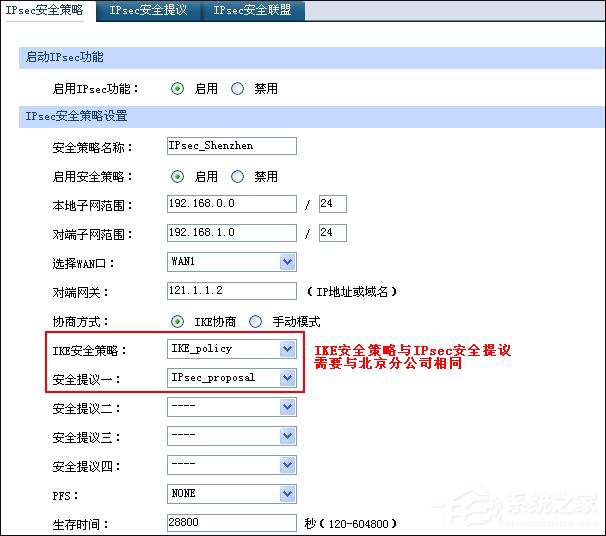Select 禁用 for 启用安全策略
Image resolution: width=606 pixels, height=536 pixels.
[x=237, y=177]
